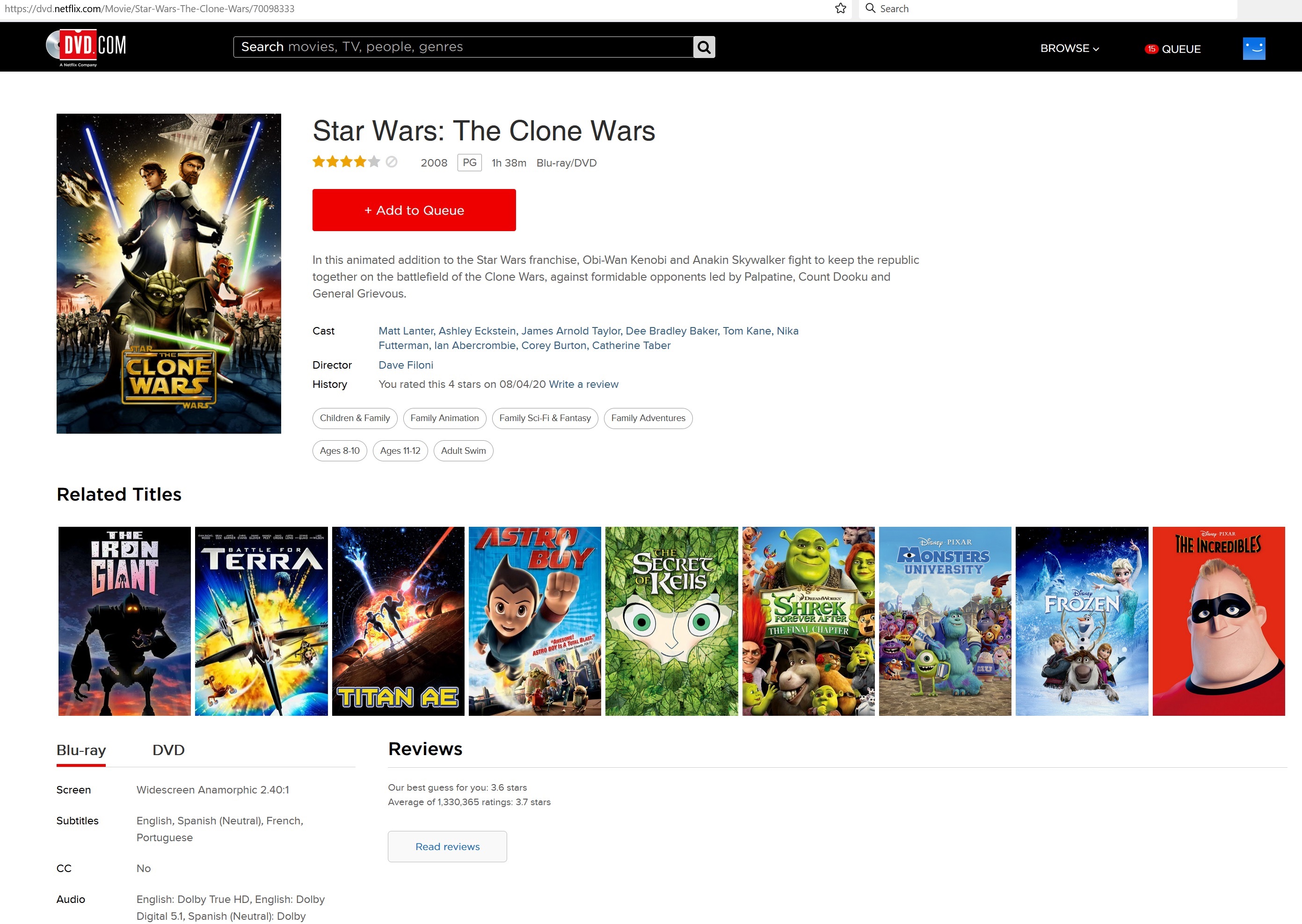Image resolution: width=1302 pixels, height=924 pixels.
Task: Click the clear rating circle icon
Action: tap(391, 162)
